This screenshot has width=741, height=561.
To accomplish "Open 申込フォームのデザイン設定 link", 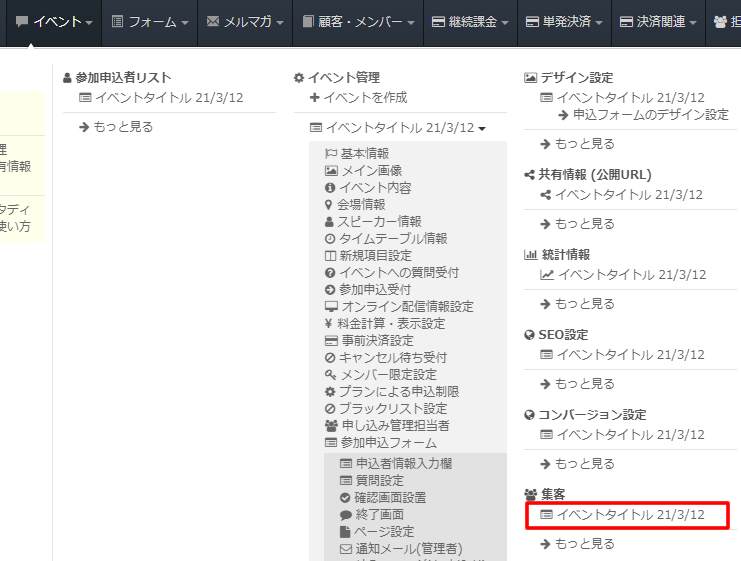I will 650,115.
